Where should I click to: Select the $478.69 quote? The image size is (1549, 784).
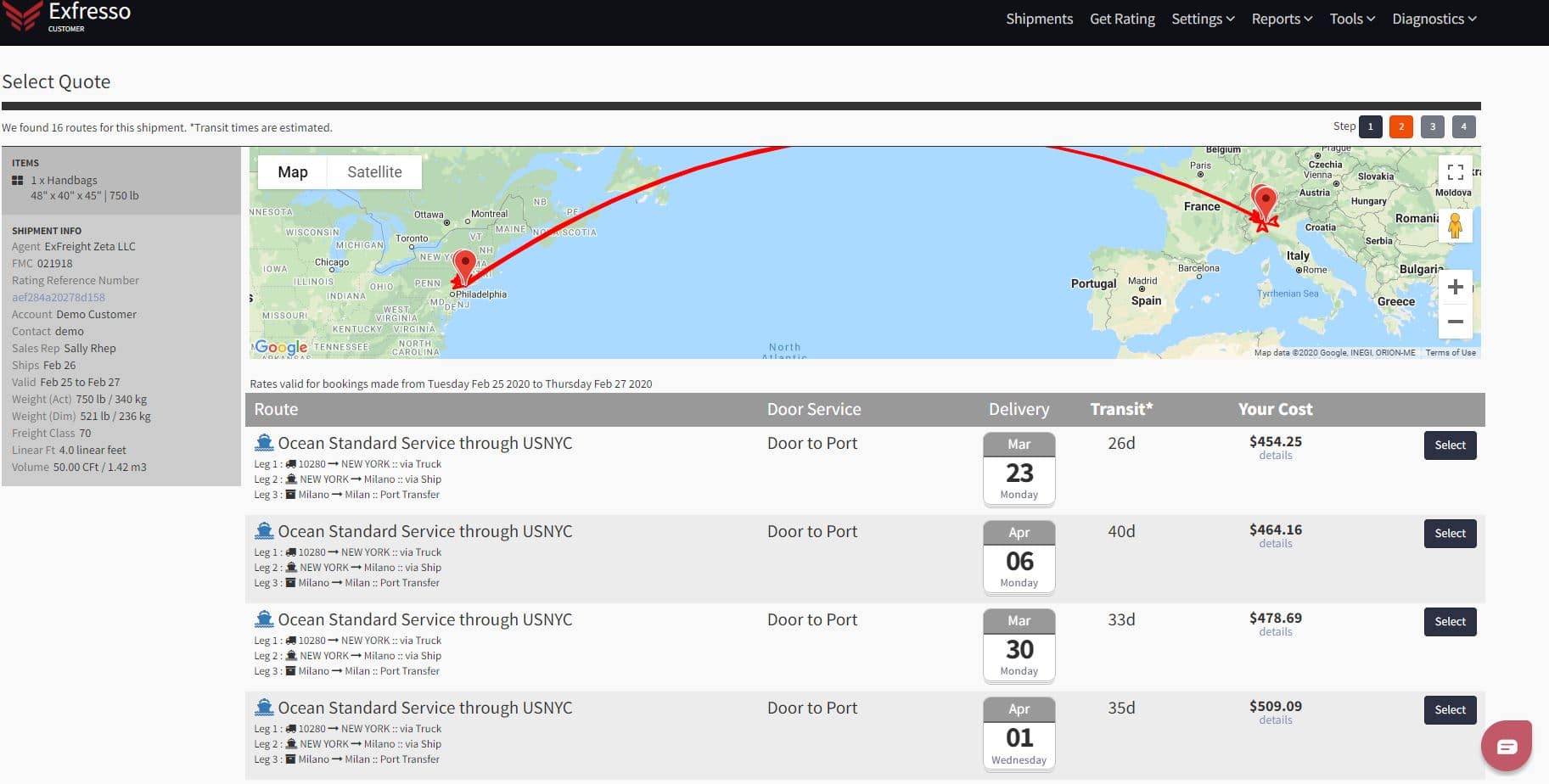pyautogui.click(x=1450, y=622)
